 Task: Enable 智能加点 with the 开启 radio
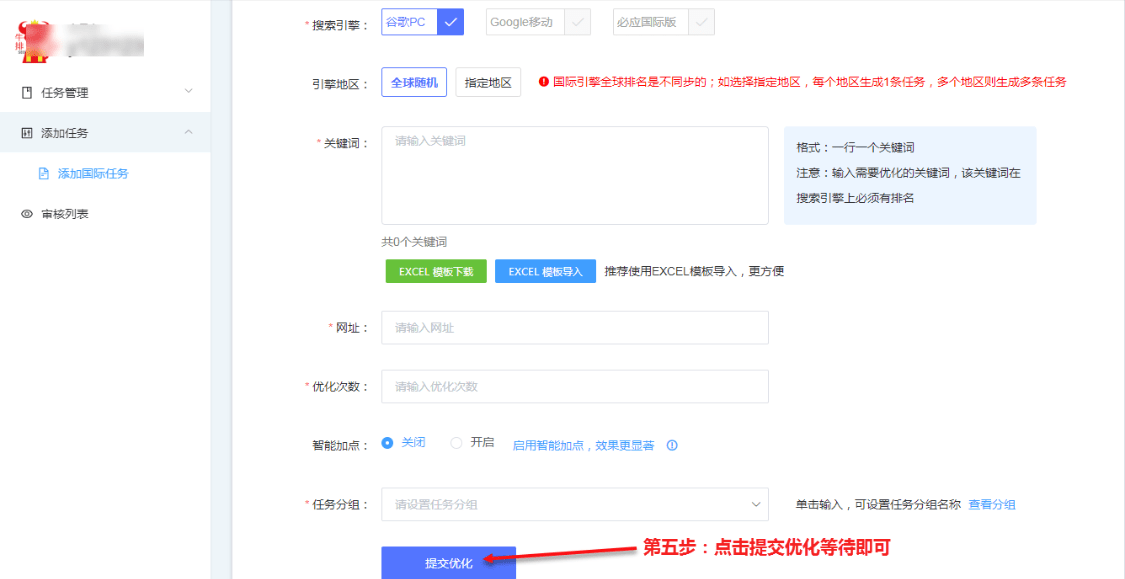[x=456, y=443]
